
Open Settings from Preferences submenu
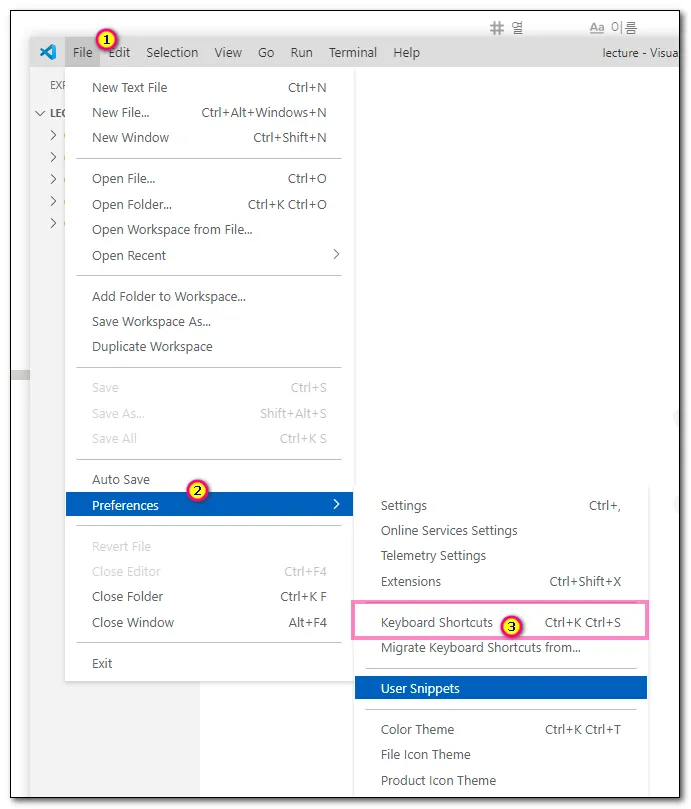click(x=404, y=505)
